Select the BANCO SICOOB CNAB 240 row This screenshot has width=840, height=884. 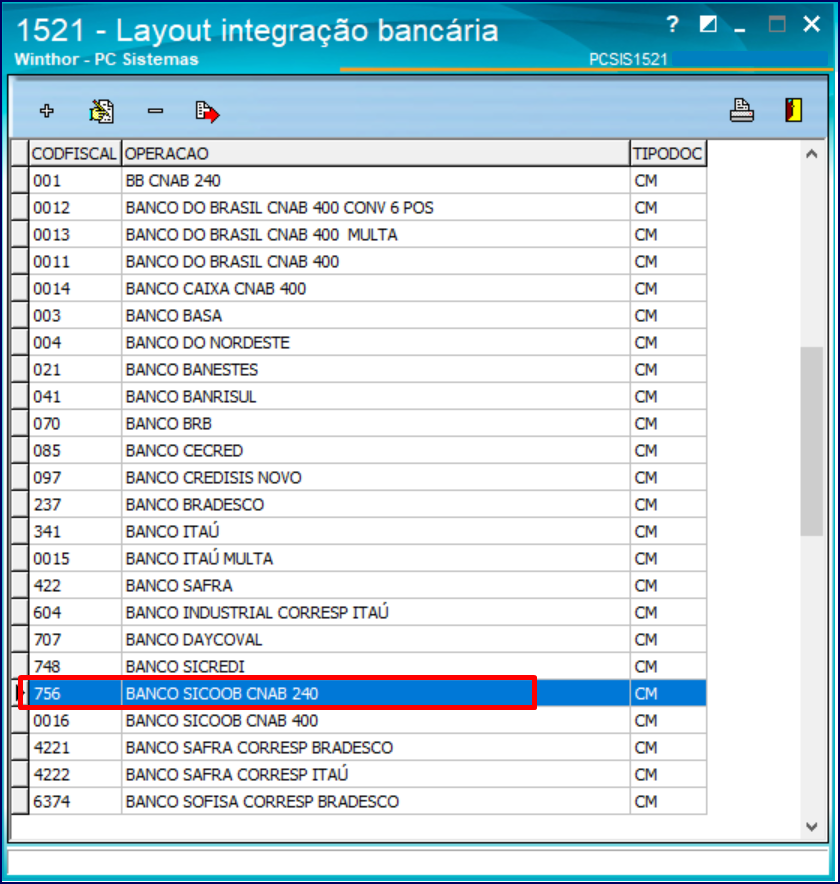pos(368,693)
